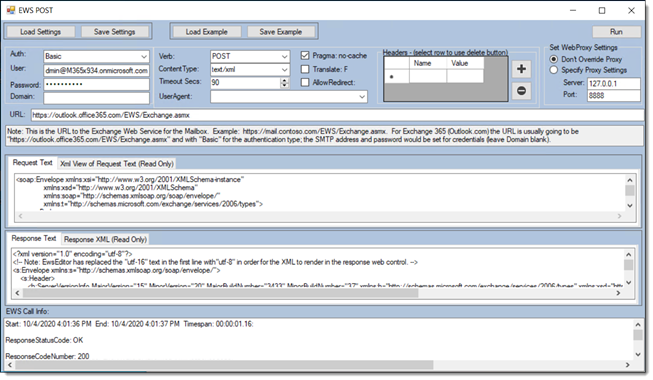Screen dimensions: 653x380
Task: Maximize the EWS POST window
Action: click(x=602, y=10)
